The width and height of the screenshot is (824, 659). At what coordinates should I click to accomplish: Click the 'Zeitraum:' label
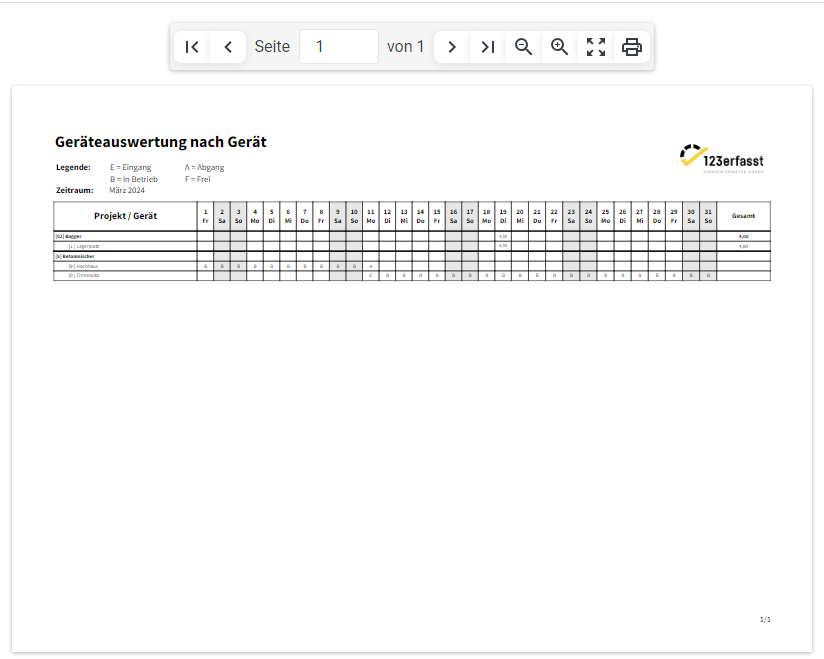[75, 190]
